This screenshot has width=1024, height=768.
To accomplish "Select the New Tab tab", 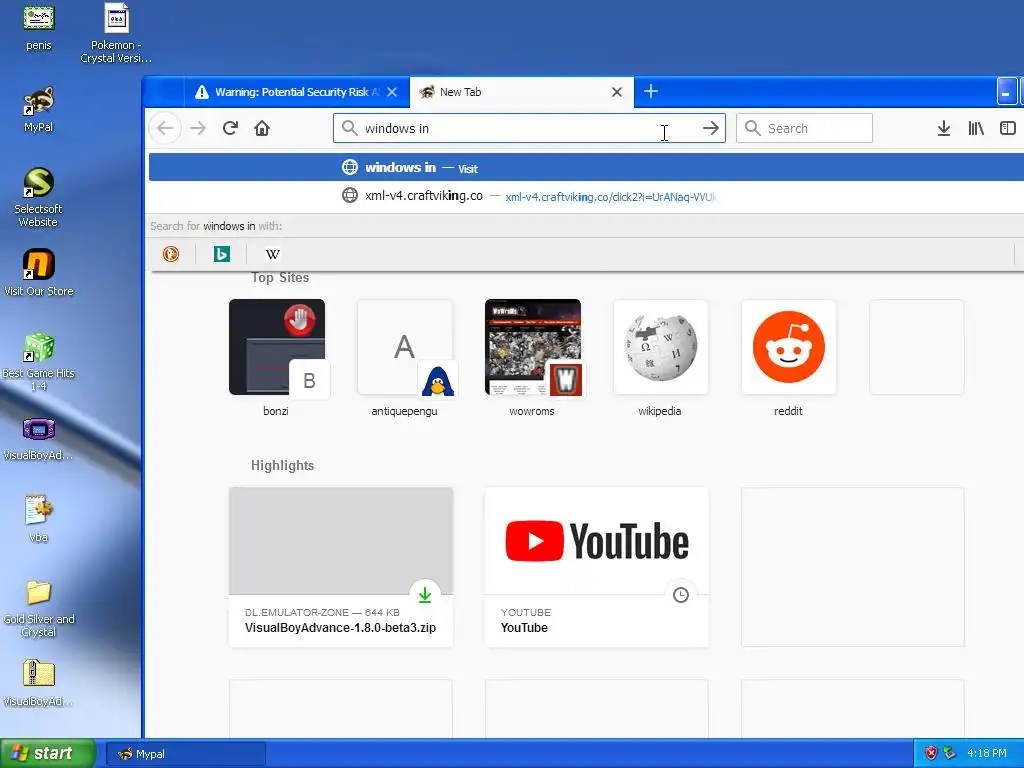I will [521, 92].
